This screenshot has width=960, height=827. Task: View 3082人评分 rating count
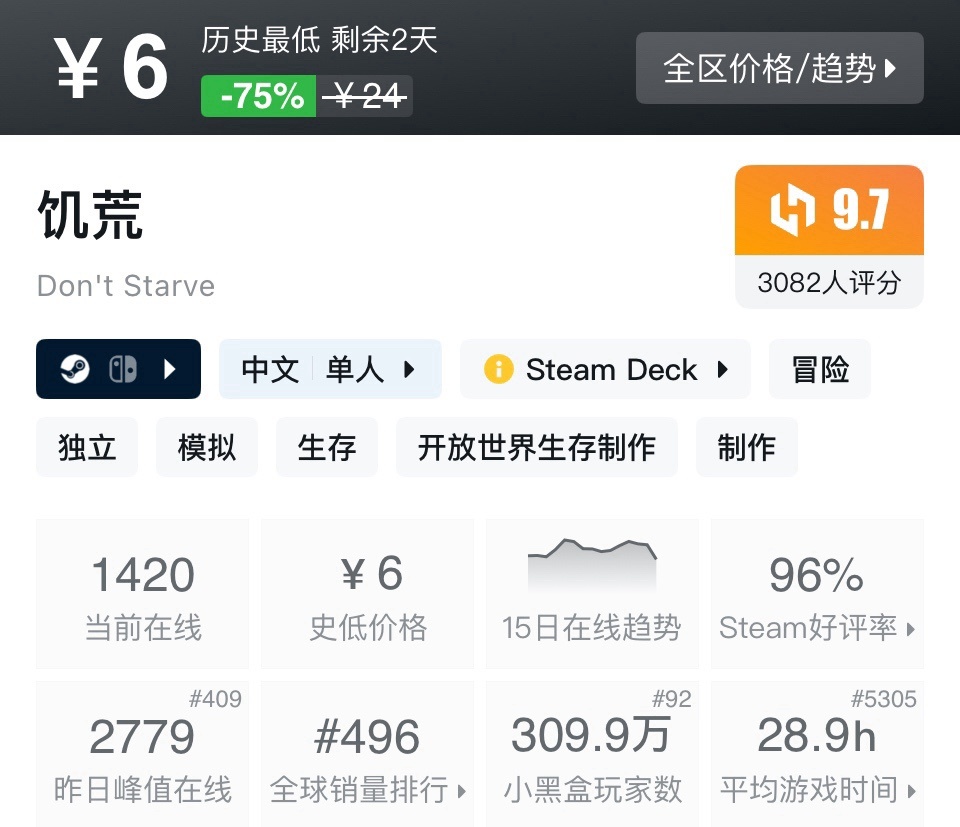click(829, 282)
